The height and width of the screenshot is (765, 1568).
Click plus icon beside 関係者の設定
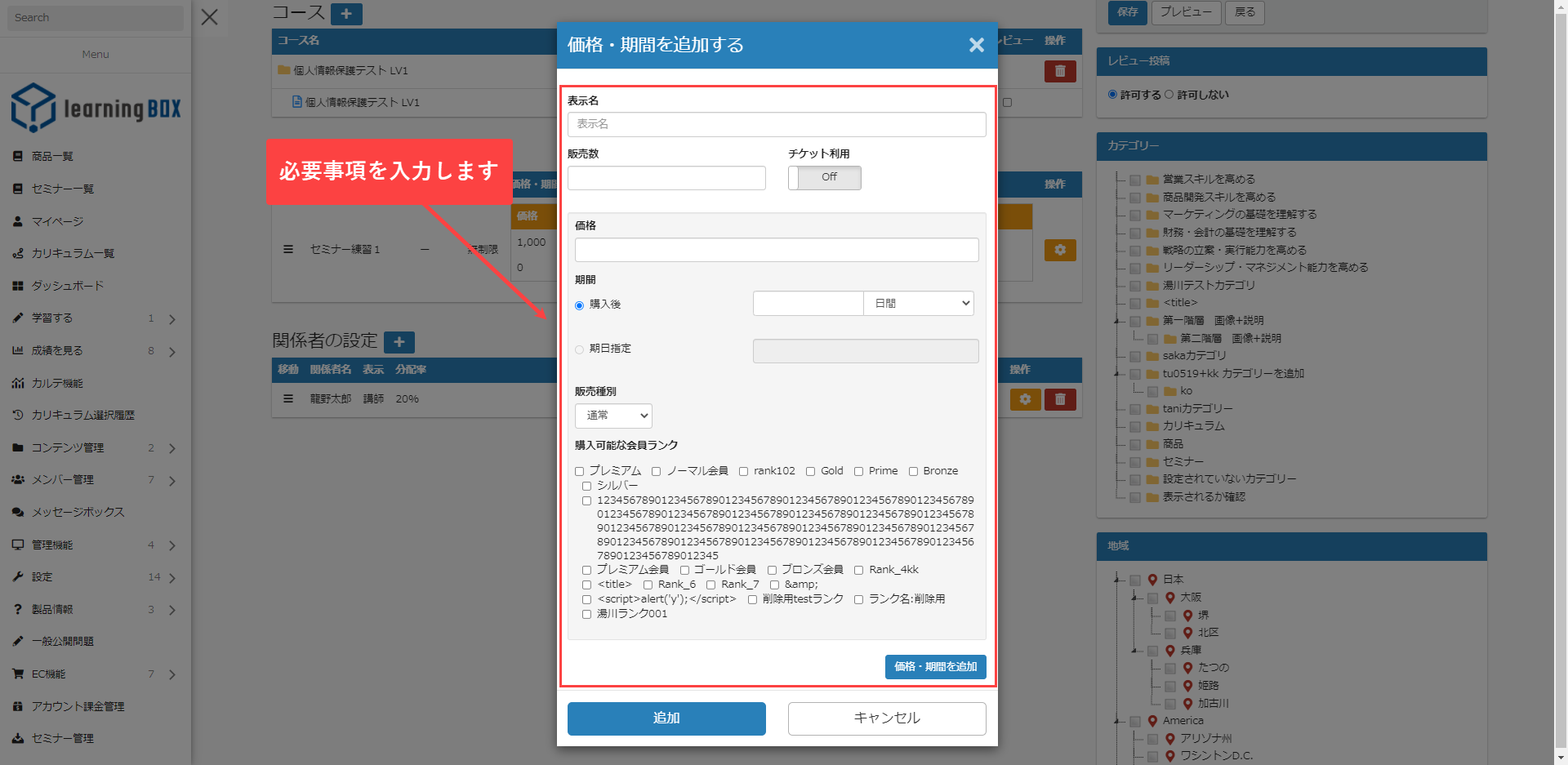point(399,342)
